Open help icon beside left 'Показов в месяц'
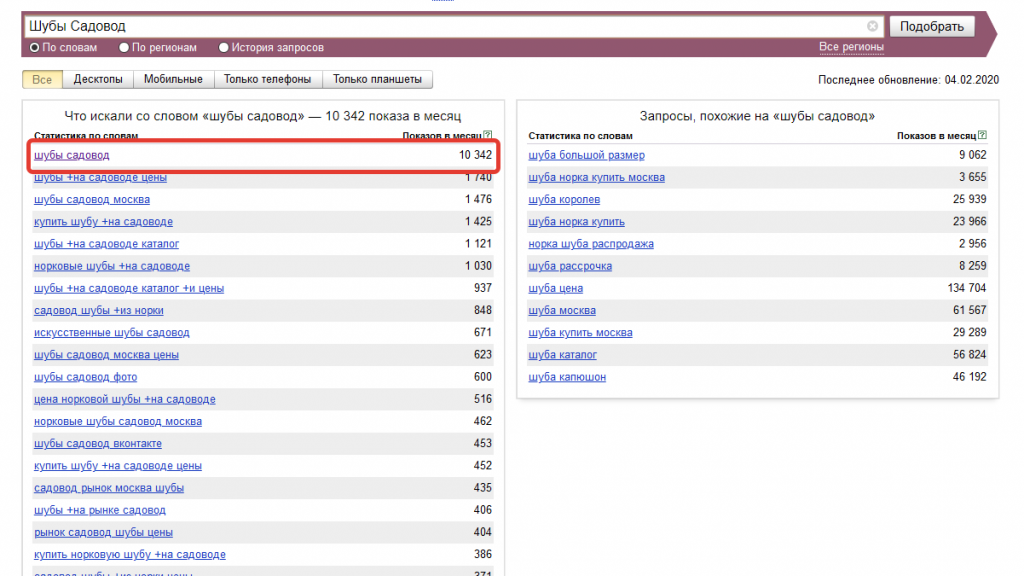This screenshot has height=576, width=1024. click(488, 135)
